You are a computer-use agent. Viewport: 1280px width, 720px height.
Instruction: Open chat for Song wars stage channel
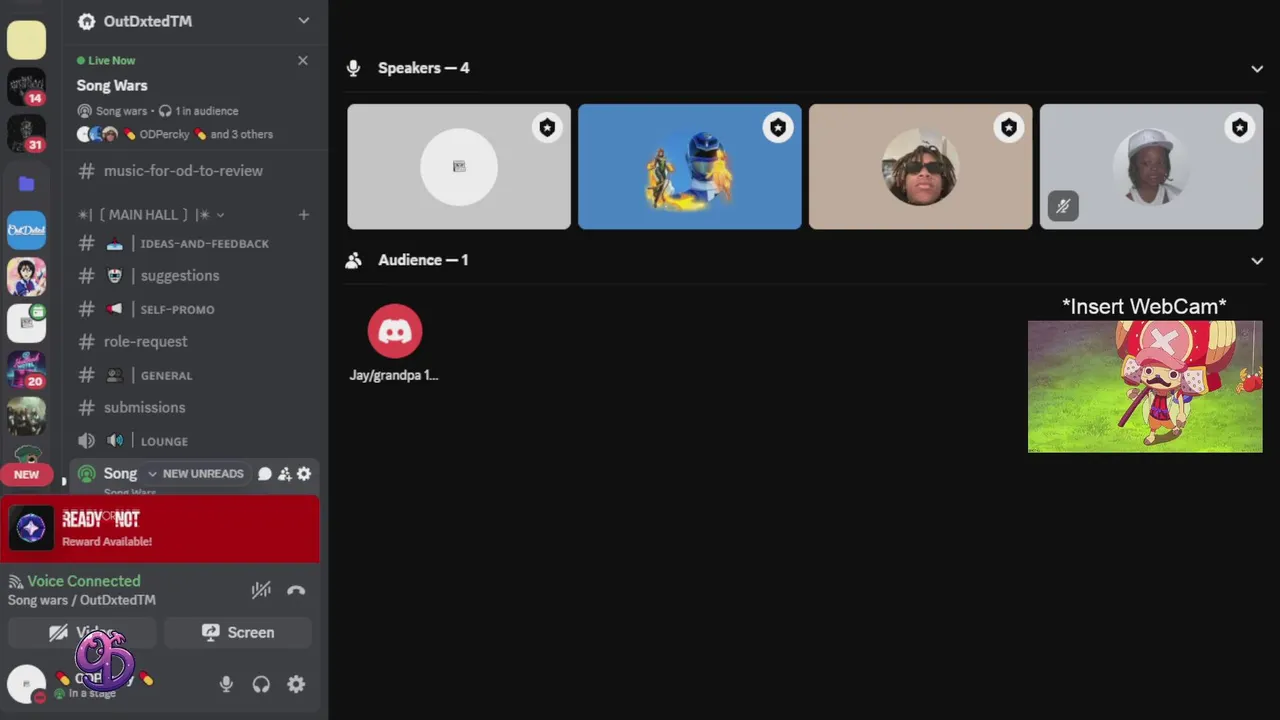click(x=265, y=474)
